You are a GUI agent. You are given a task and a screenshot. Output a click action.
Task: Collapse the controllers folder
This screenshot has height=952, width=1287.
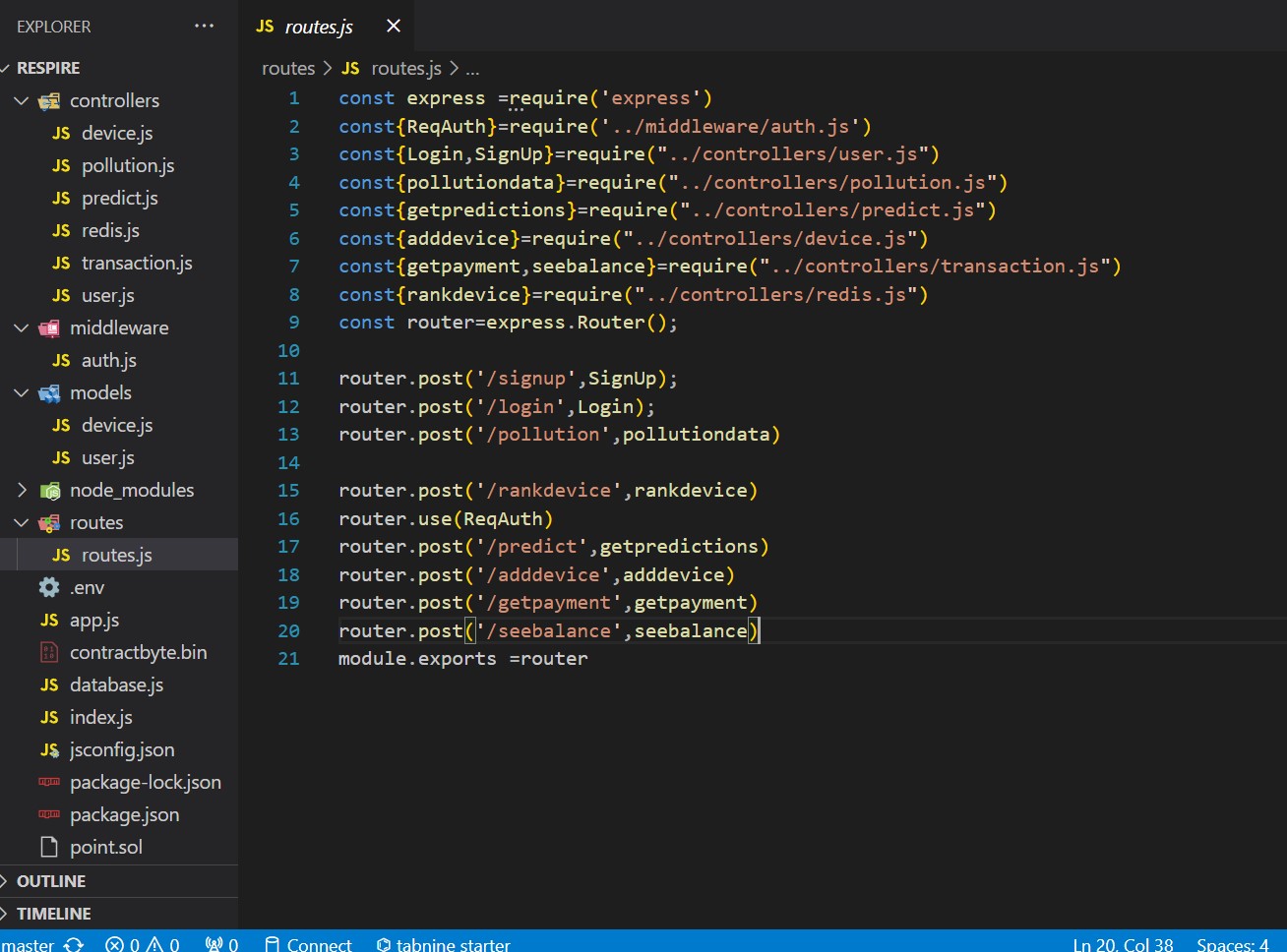pyautogui.click(x=22, y=100)
